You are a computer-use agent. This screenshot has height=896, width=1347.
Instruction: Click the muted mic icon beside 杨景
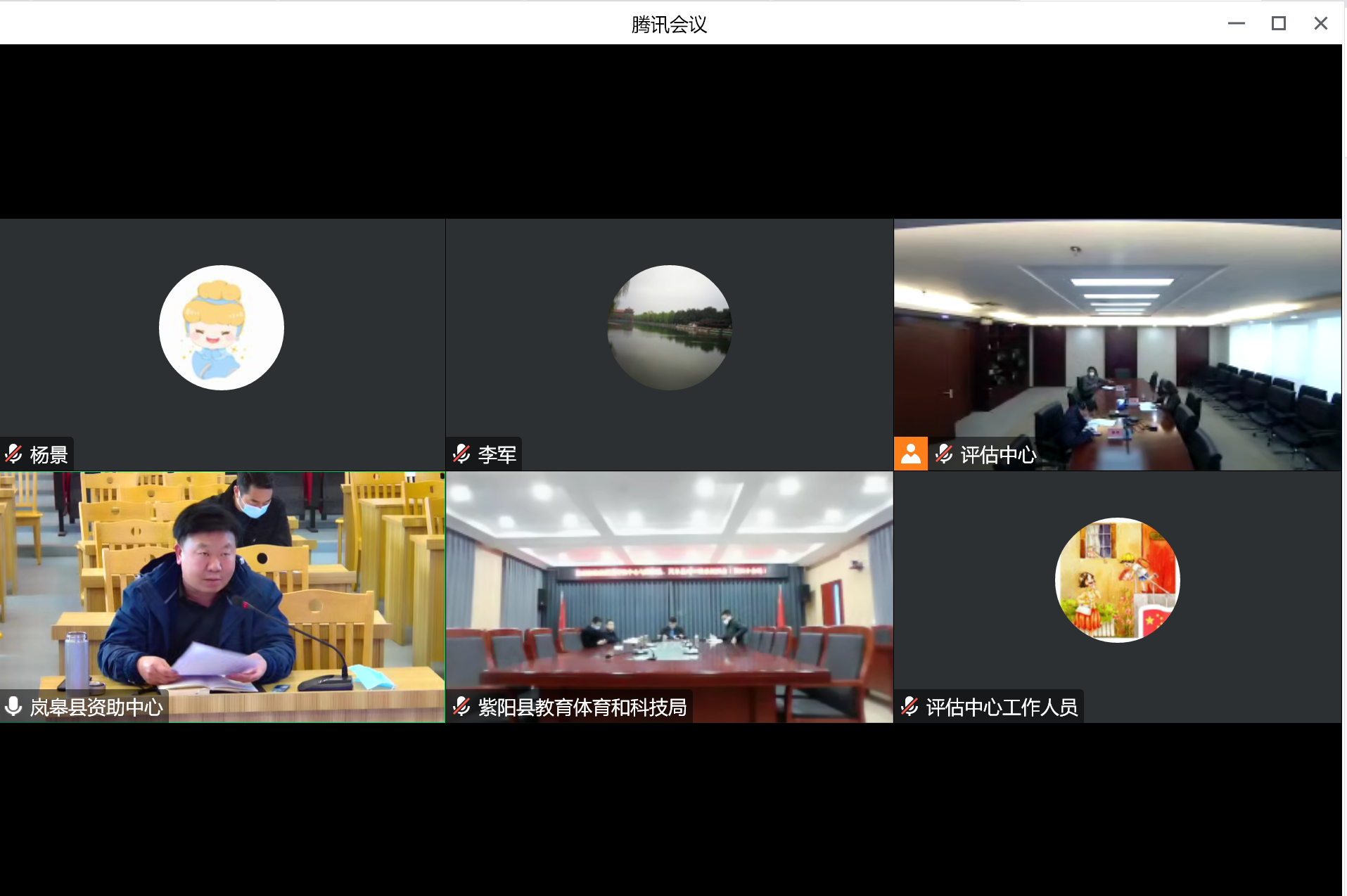click(x=13, y=454)
